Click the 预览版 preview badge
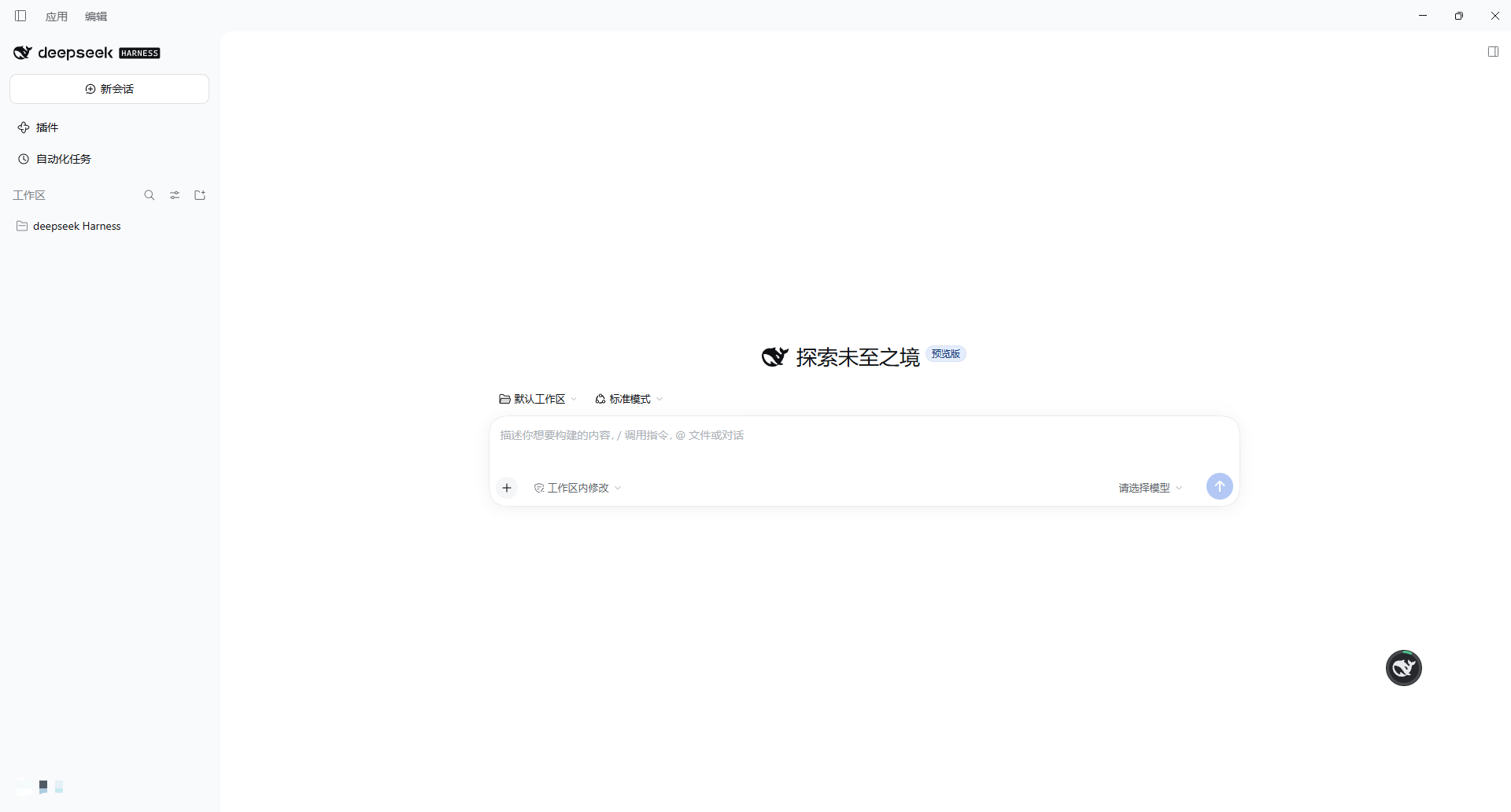 (x=946, y=354)
